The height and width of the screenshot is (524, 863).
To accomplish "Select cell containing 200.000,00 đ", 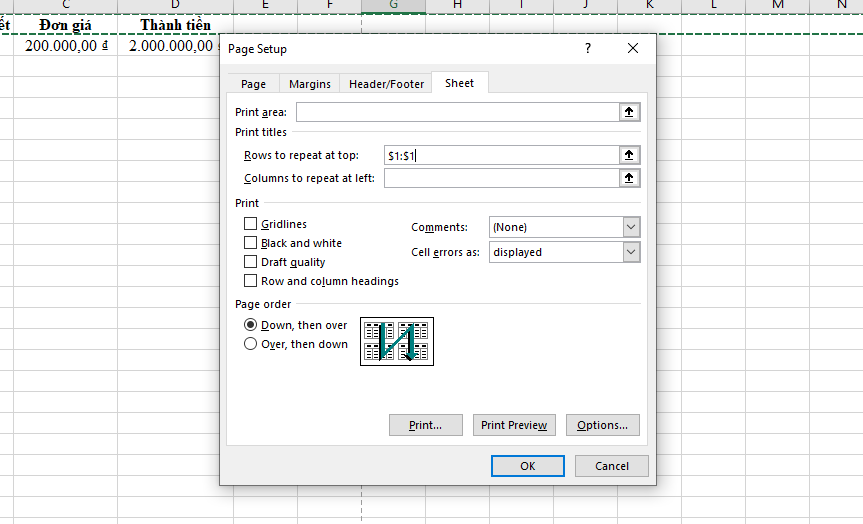I will pyautogui.click(x=65, y=46).
